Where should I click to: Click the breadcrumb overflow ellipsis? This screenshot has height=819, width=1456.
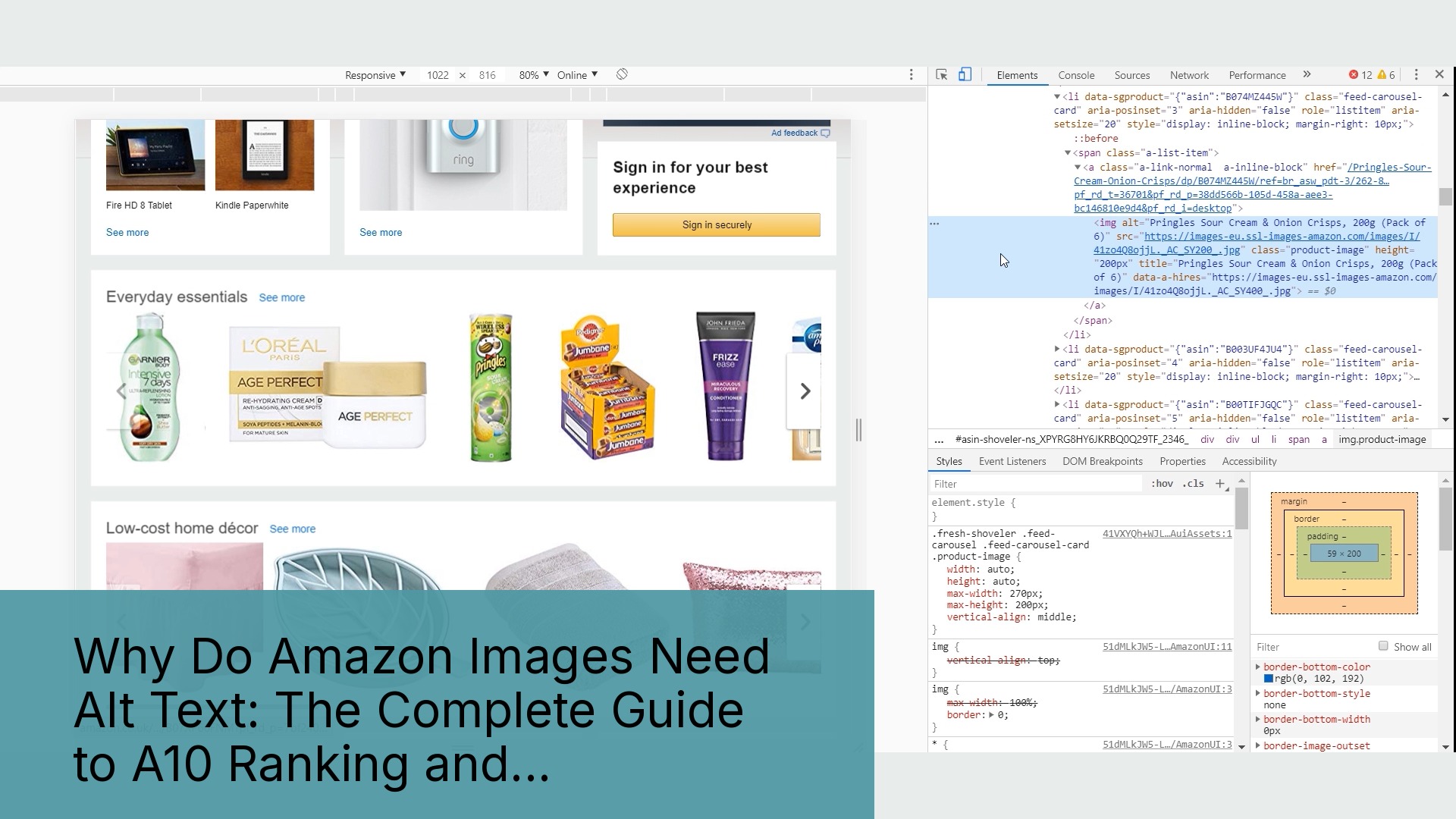coord(939,440)
